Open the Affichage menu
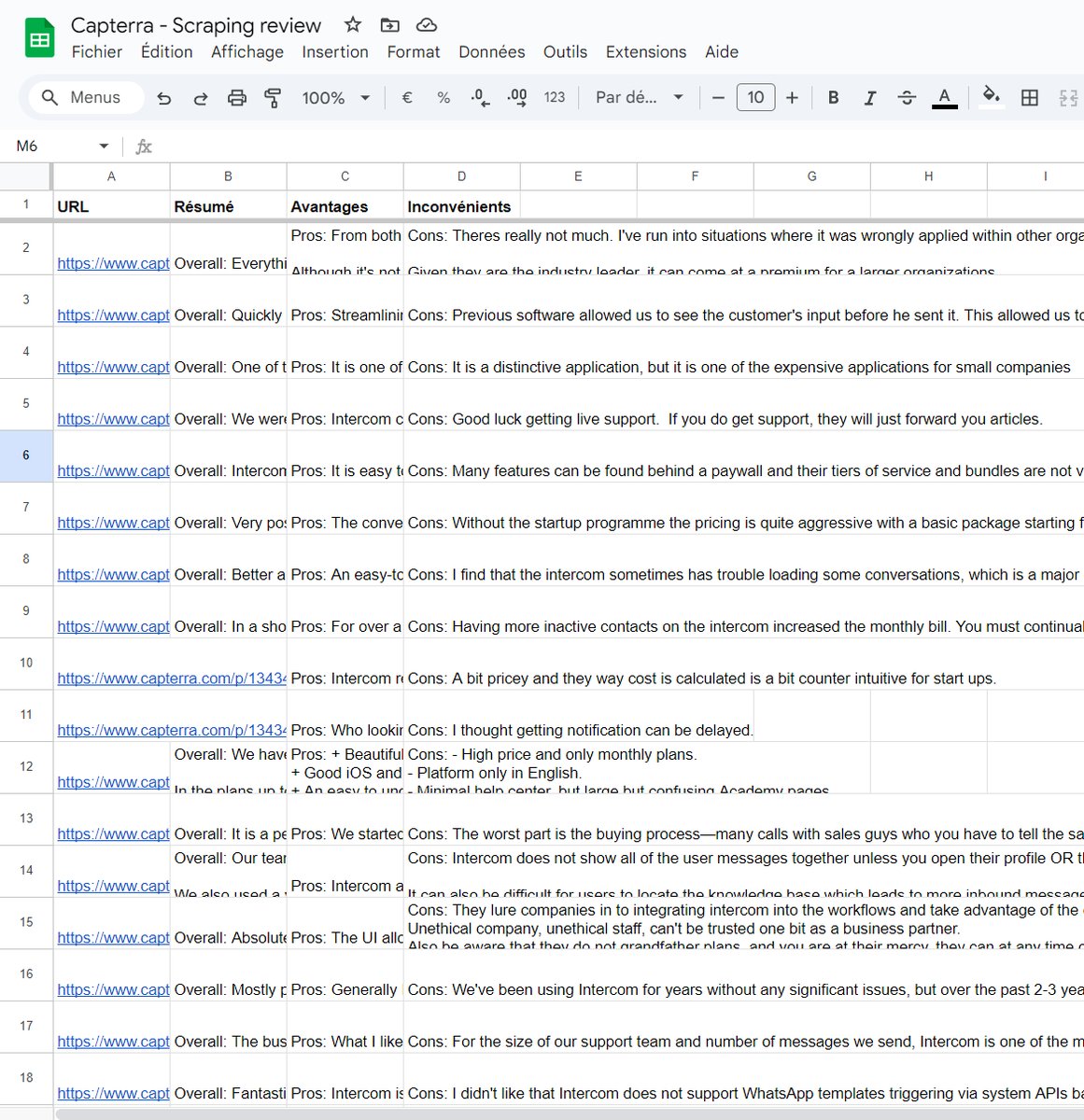Viewport: 1084px width, 1120px height. 247,52
